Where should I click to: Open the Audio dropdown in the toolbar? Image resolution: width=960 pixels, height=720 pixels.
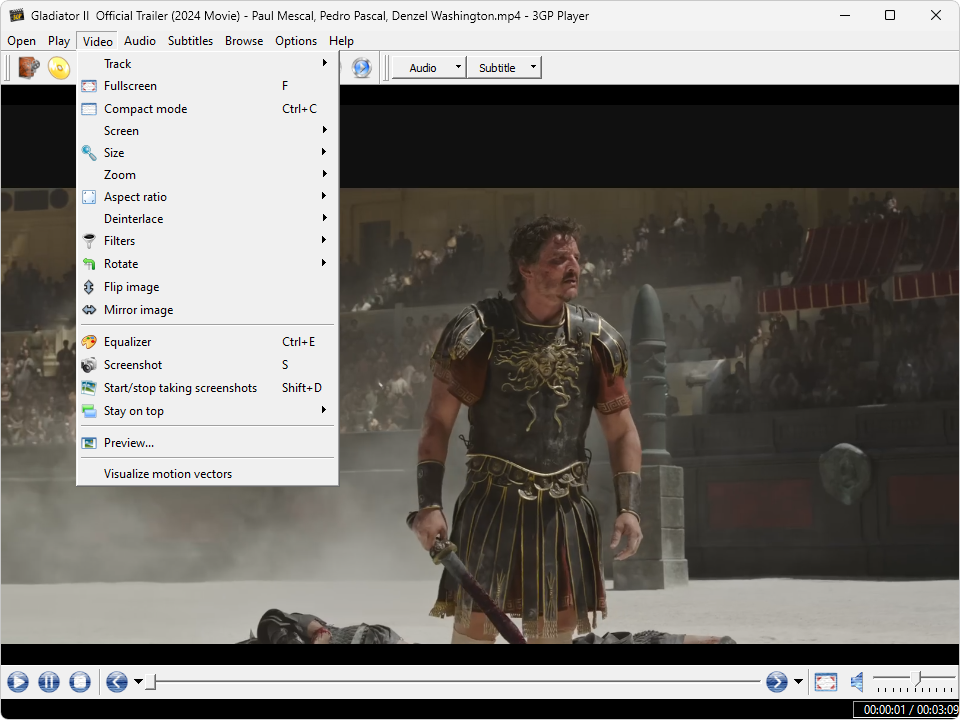click(x=428, y=68)
